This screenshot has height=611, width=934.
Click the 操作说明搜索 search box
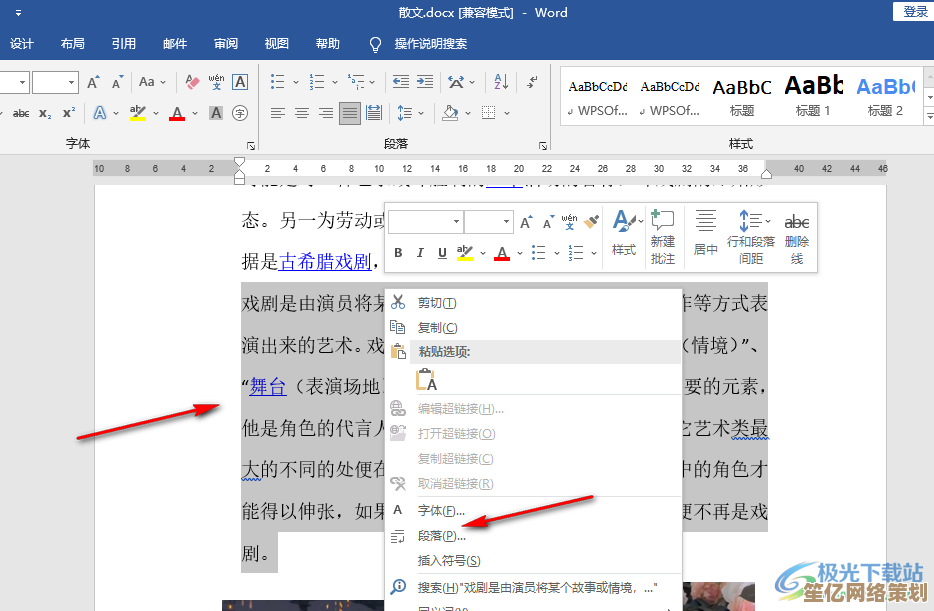point(430,43)
